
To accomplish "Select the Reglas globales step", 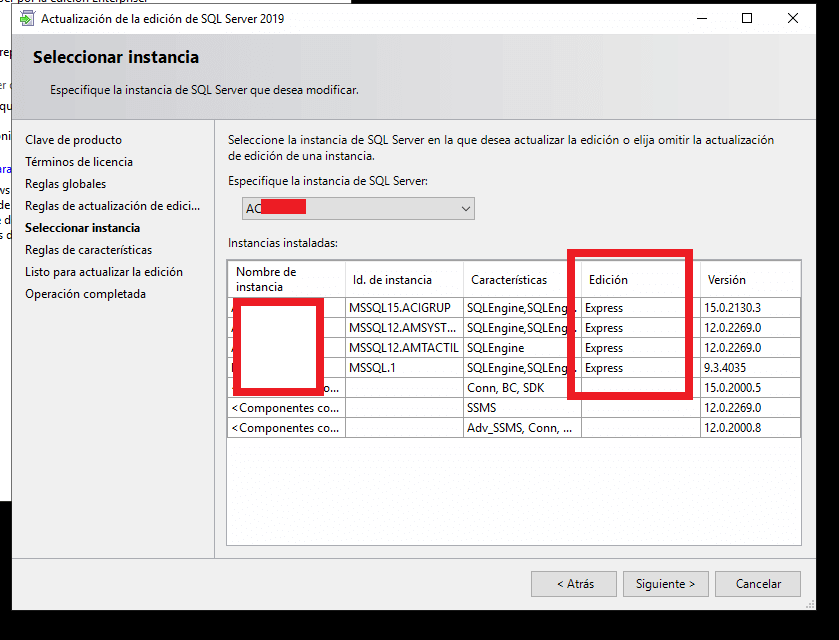I will pyautogui.click(x=65, y=184).
